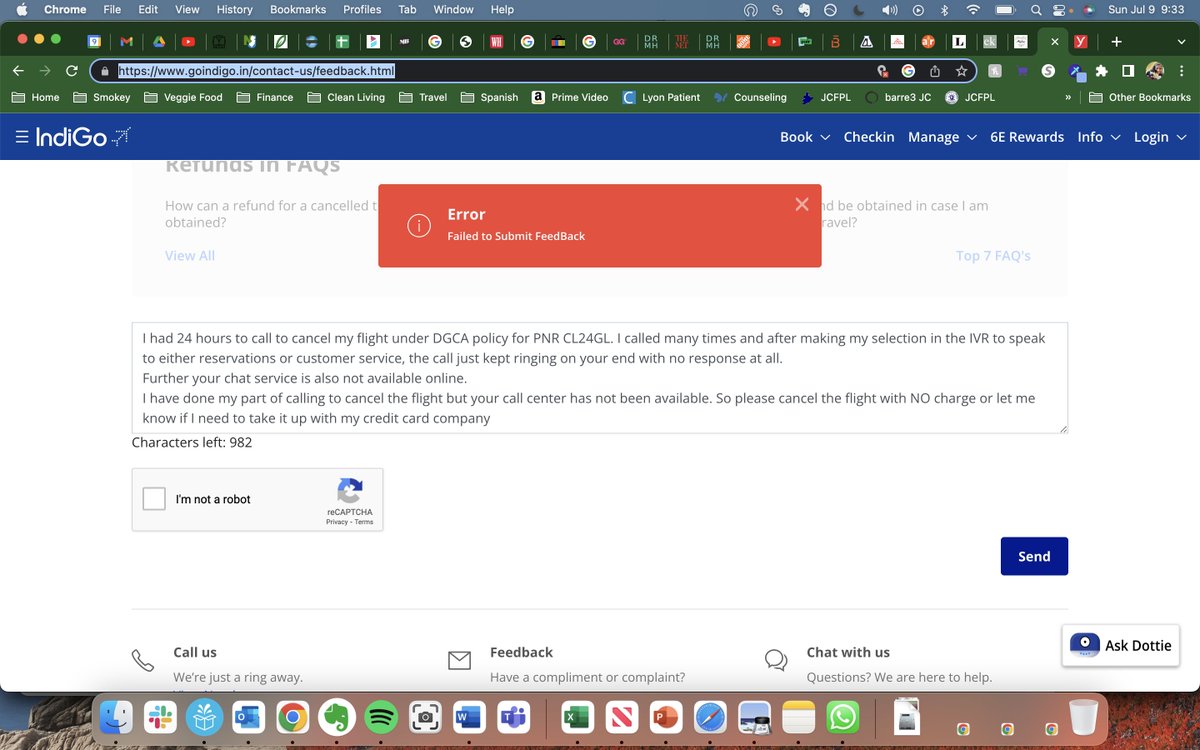Open the Veggie Food bookmarks folder
The height and width of the screenshot is (750, 1200).
click(183, 97)
